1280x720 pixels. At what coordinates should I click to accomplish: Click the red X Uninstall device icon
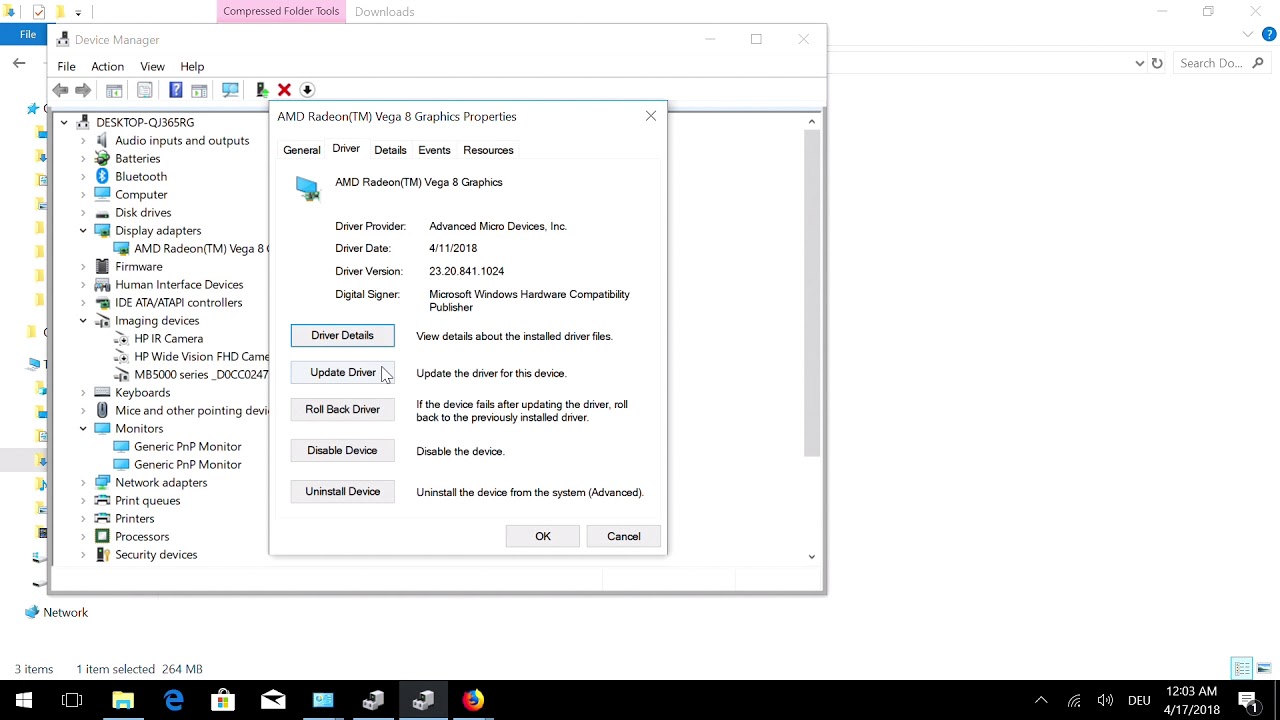coord(284,90)
